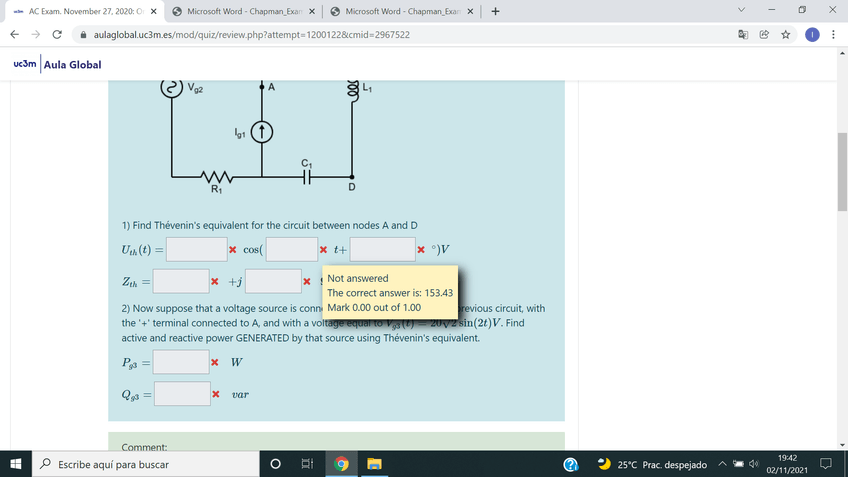Open Chrome three-dot menu

[x=833, y=34]
